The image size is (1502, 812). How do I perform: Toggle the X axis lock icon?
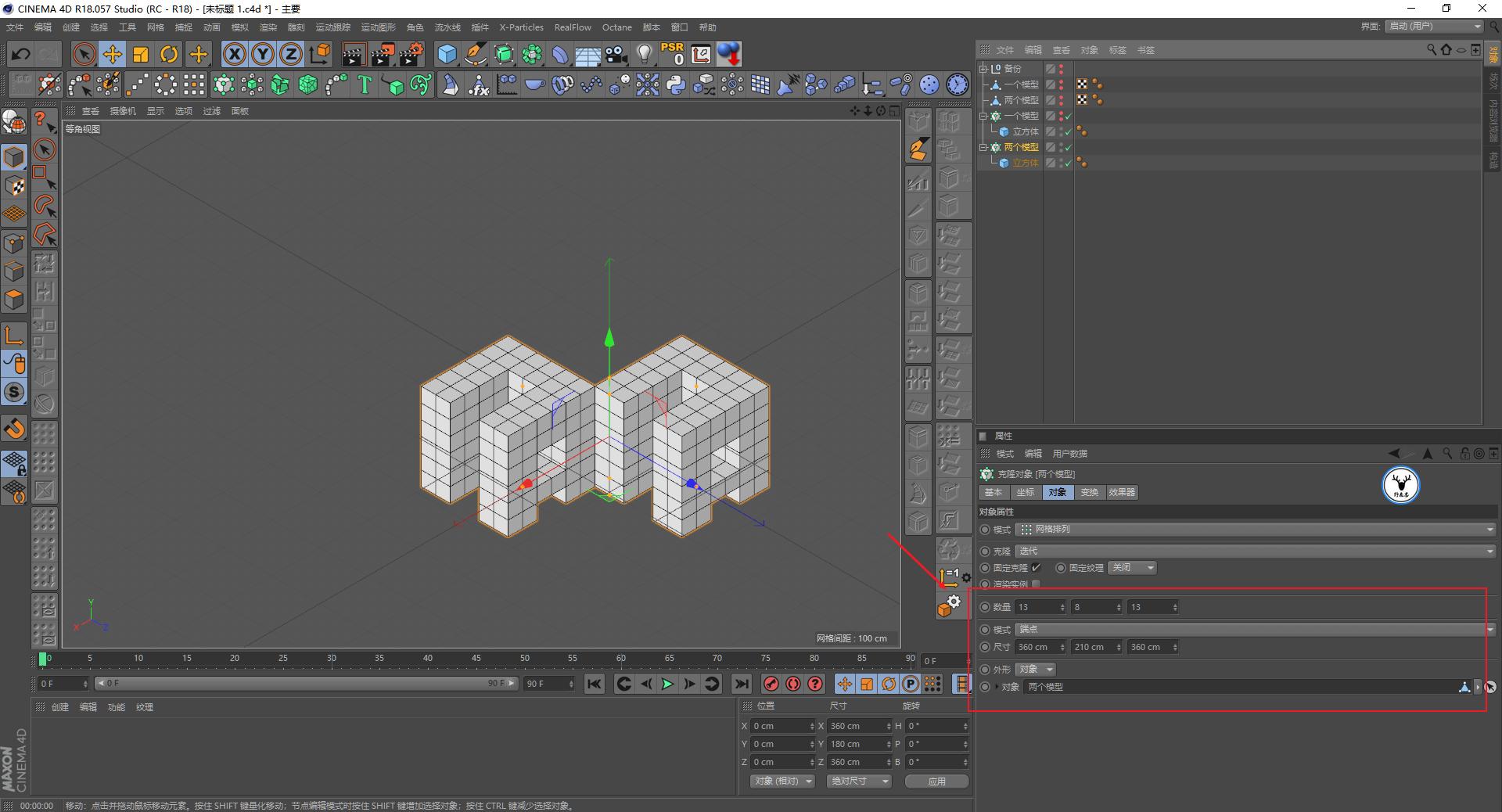click(234, 54)
